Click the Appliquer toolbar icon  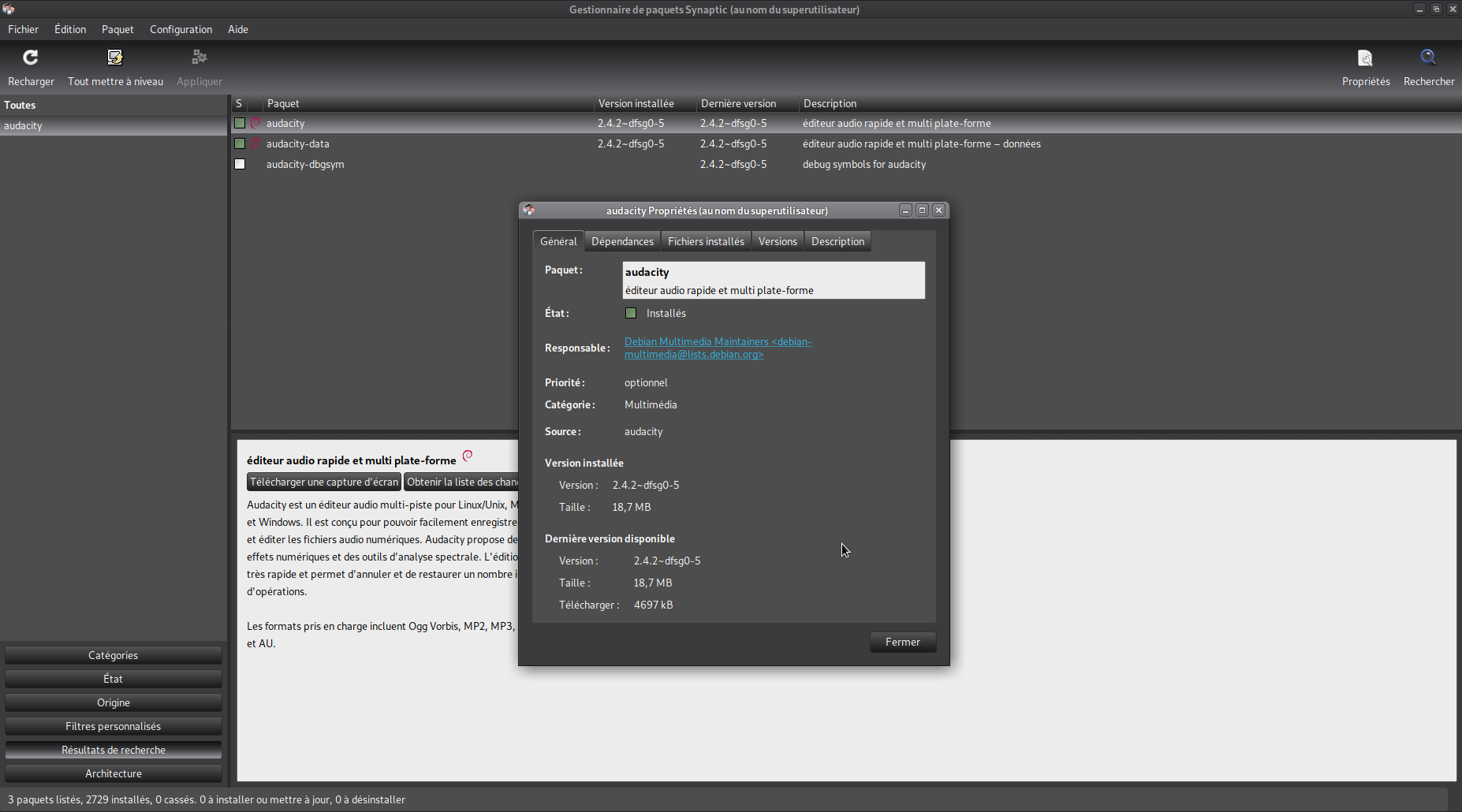200,58
